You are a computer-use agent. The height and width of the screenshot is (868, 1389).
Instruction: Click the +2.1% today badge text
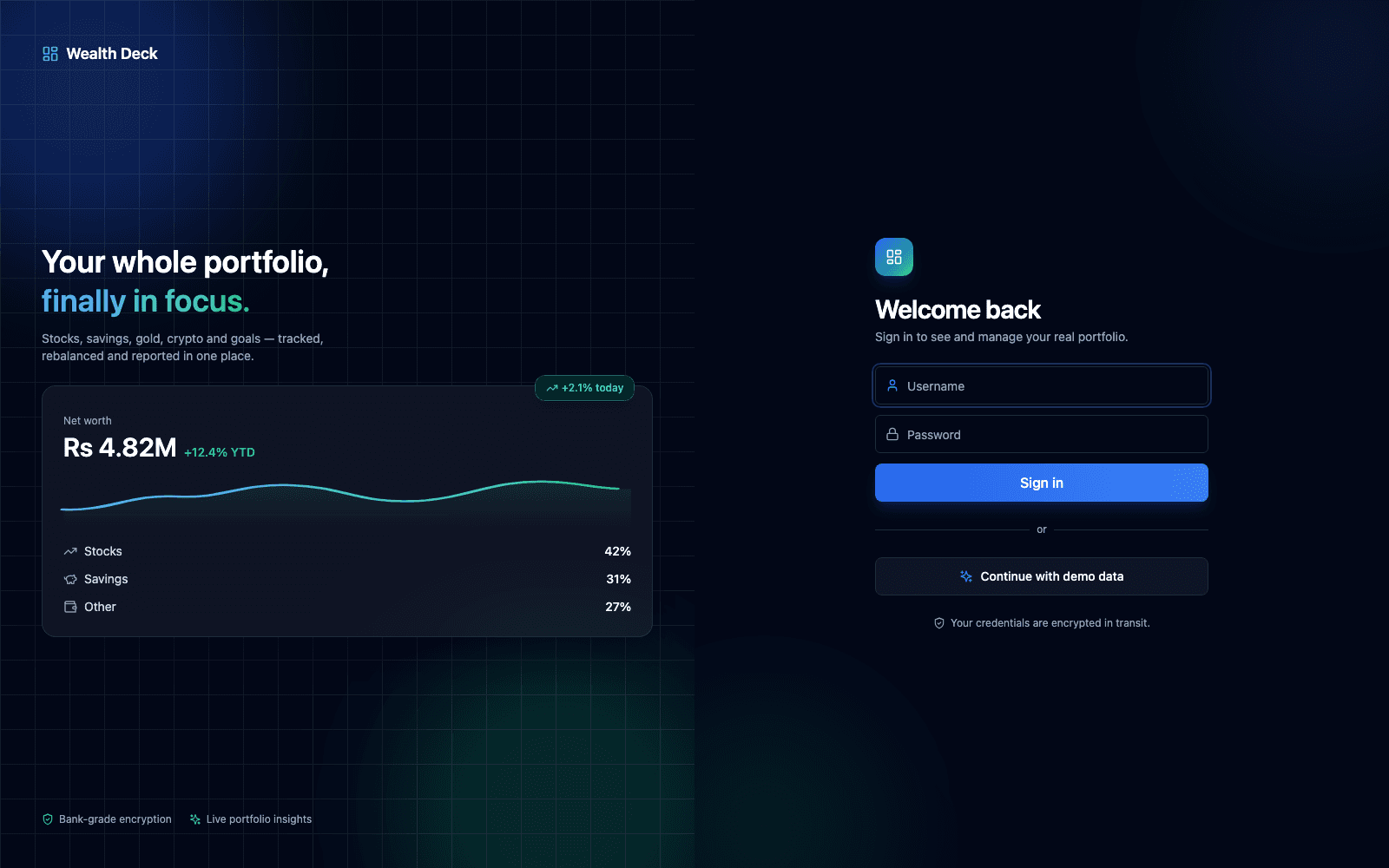click(593, 388)
